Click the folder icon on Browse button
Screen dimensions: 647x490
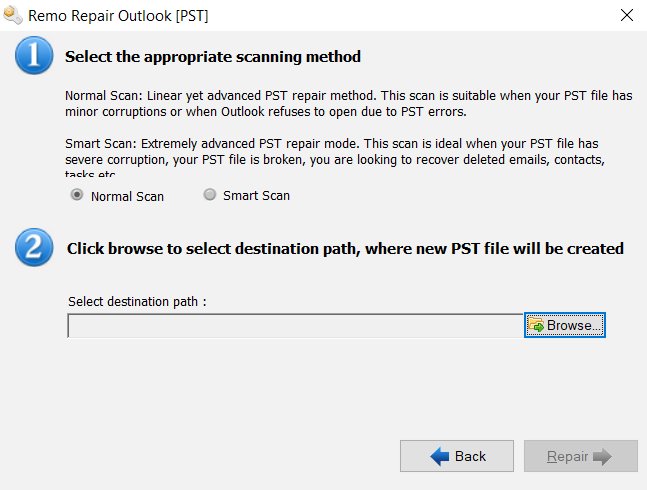pyautogui.click(x=536, y=326)
